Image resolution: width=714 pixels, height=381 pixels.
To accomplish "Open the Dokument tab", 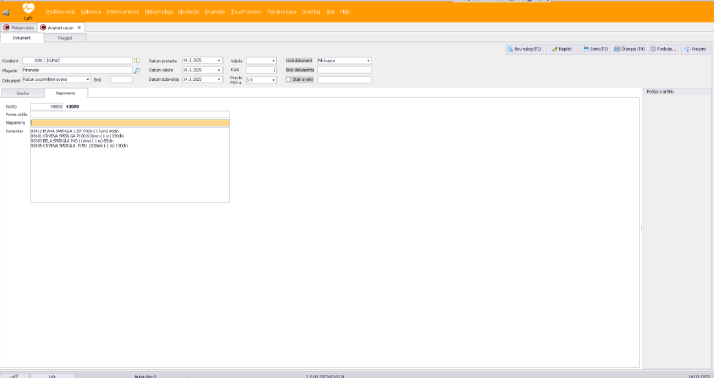I will tap(22, 38).
